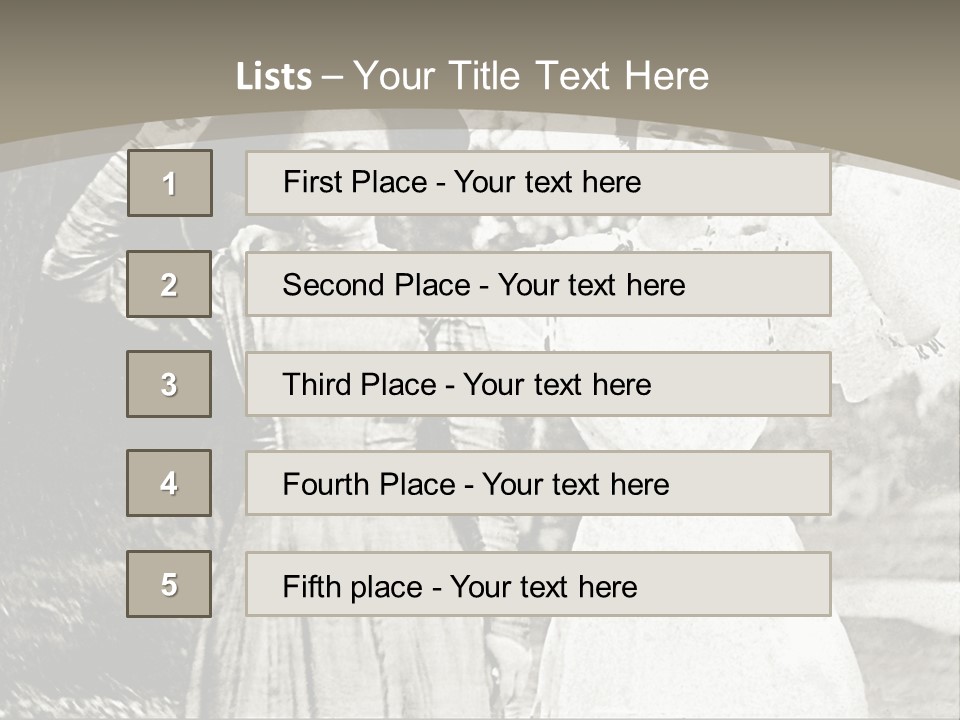Place cursor on "Third" in list item three
The height and width of the screenshot is (720, 960).
314,385
